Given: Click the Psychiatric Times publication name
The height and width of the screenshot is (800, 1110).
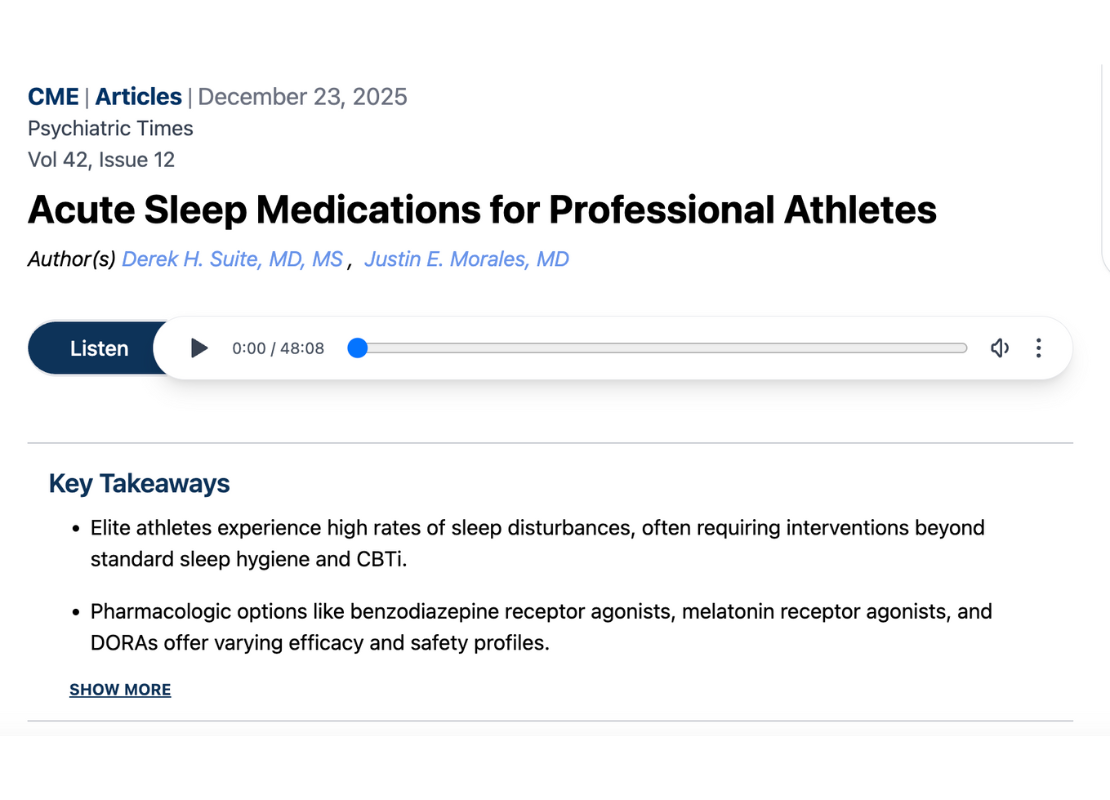Looking at the screenshot, I should pyautogui.click(x=110, y=129).
